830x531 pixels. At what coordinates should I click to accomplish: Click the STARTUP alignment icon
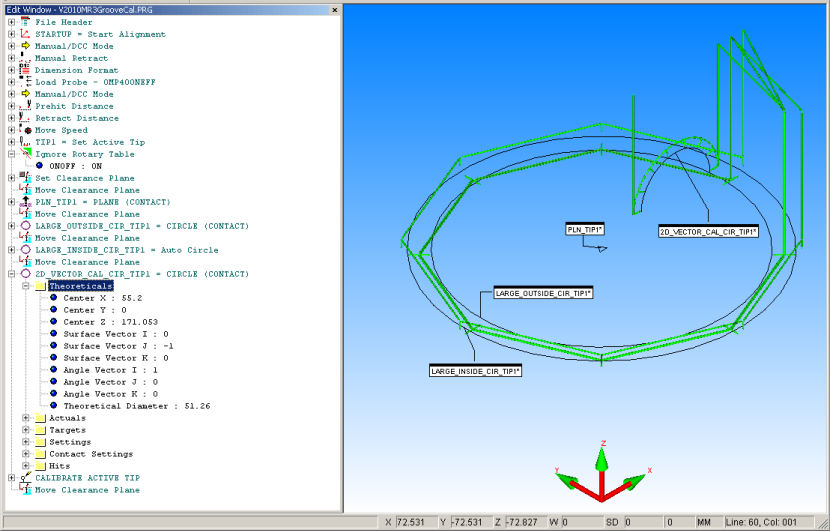[x=25, y=33]
